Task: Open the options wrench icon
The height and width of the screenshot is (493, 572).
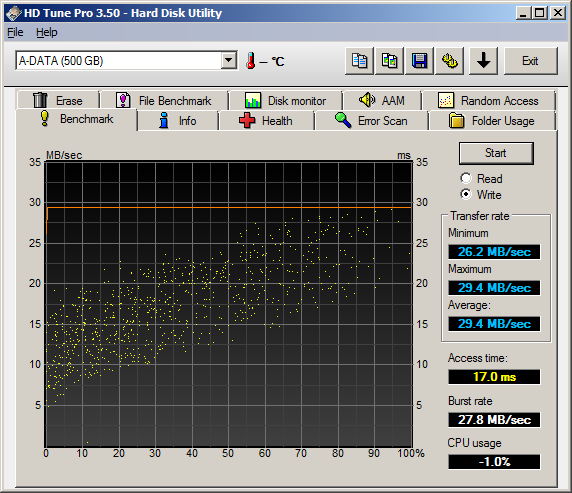Action: pyautogui.click(x=449, y=61)
